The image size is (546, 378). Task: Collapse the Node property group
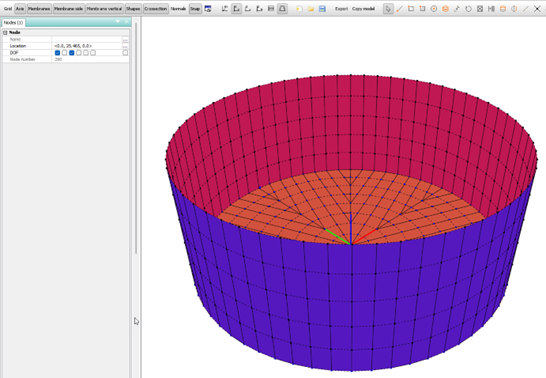[5, 32]
